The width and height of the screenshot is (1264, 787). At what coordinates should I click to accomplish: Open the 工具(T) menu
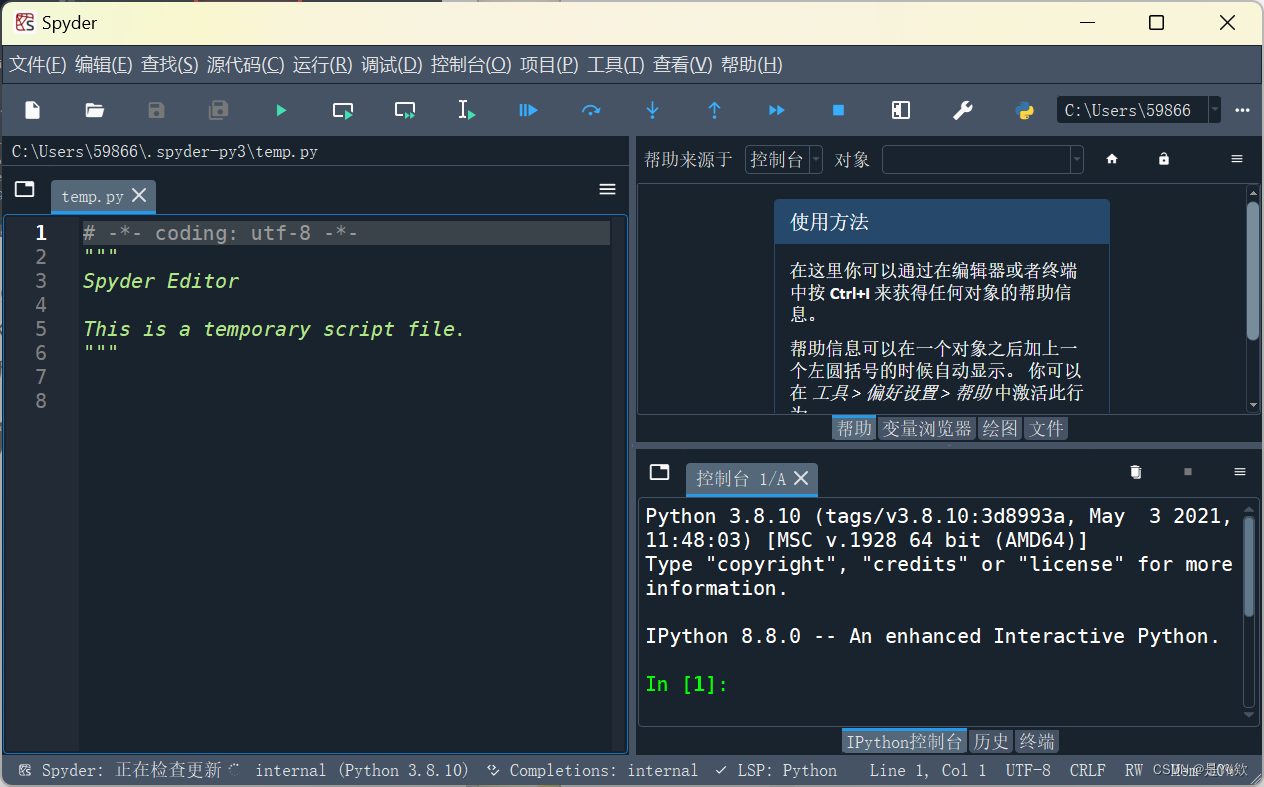[x=616, y=65]
